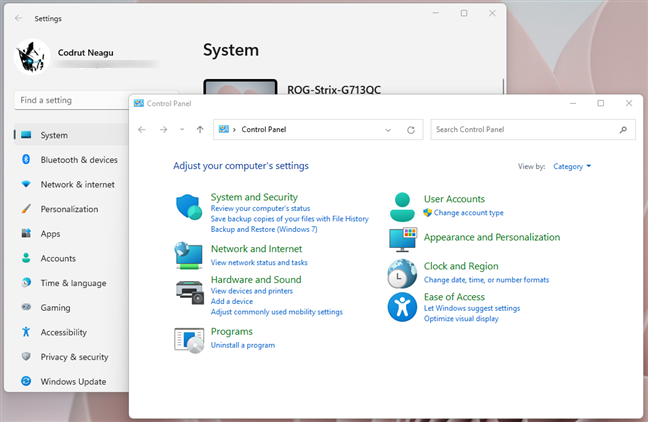Image resolution: width=648 pixels, height=422 pixels.
Task: Click the Codrut Neagu account name
Action: click(86, 53)
